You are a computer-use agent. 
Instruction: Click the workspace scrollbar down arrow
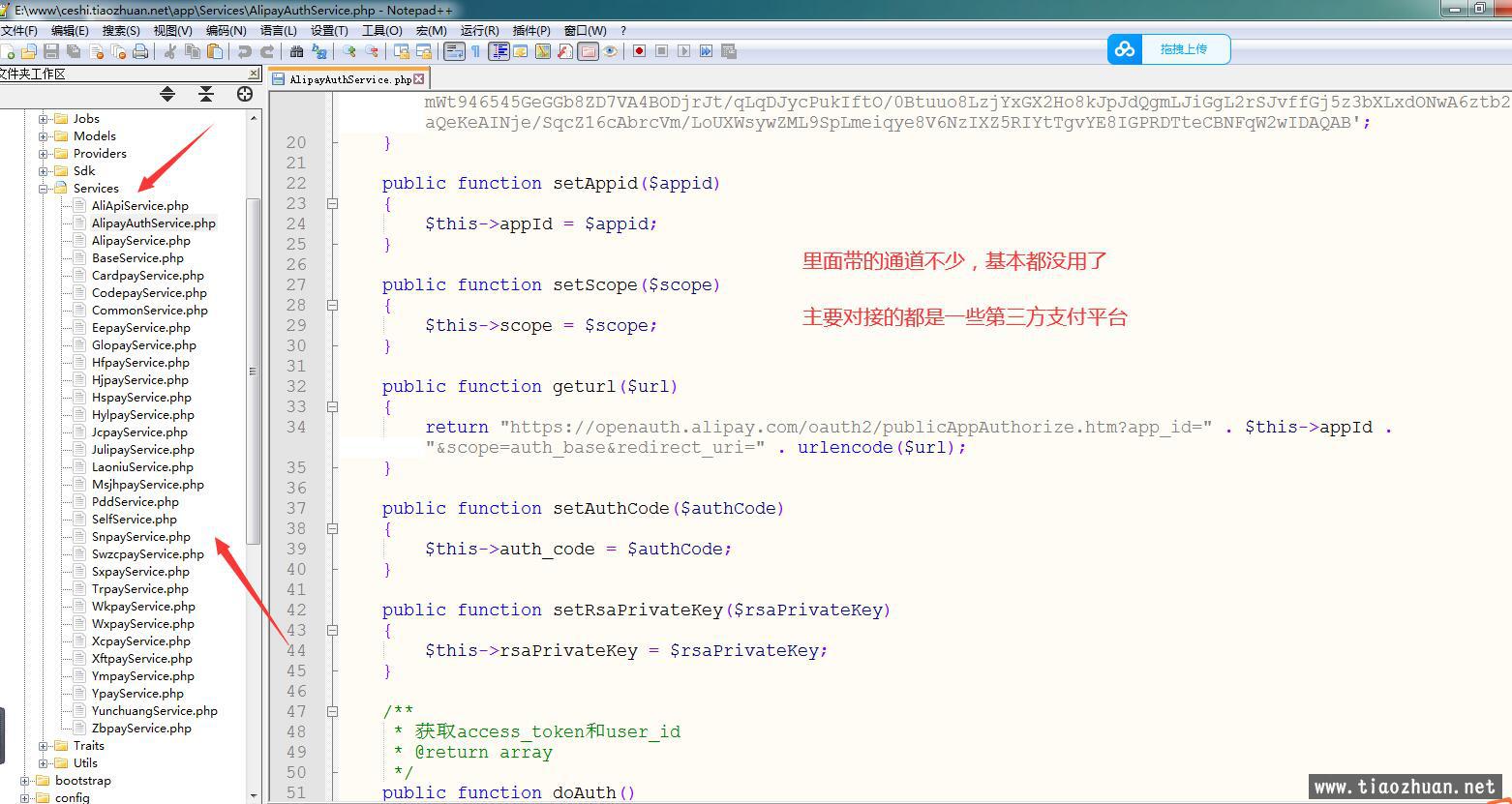click(254, 795)
